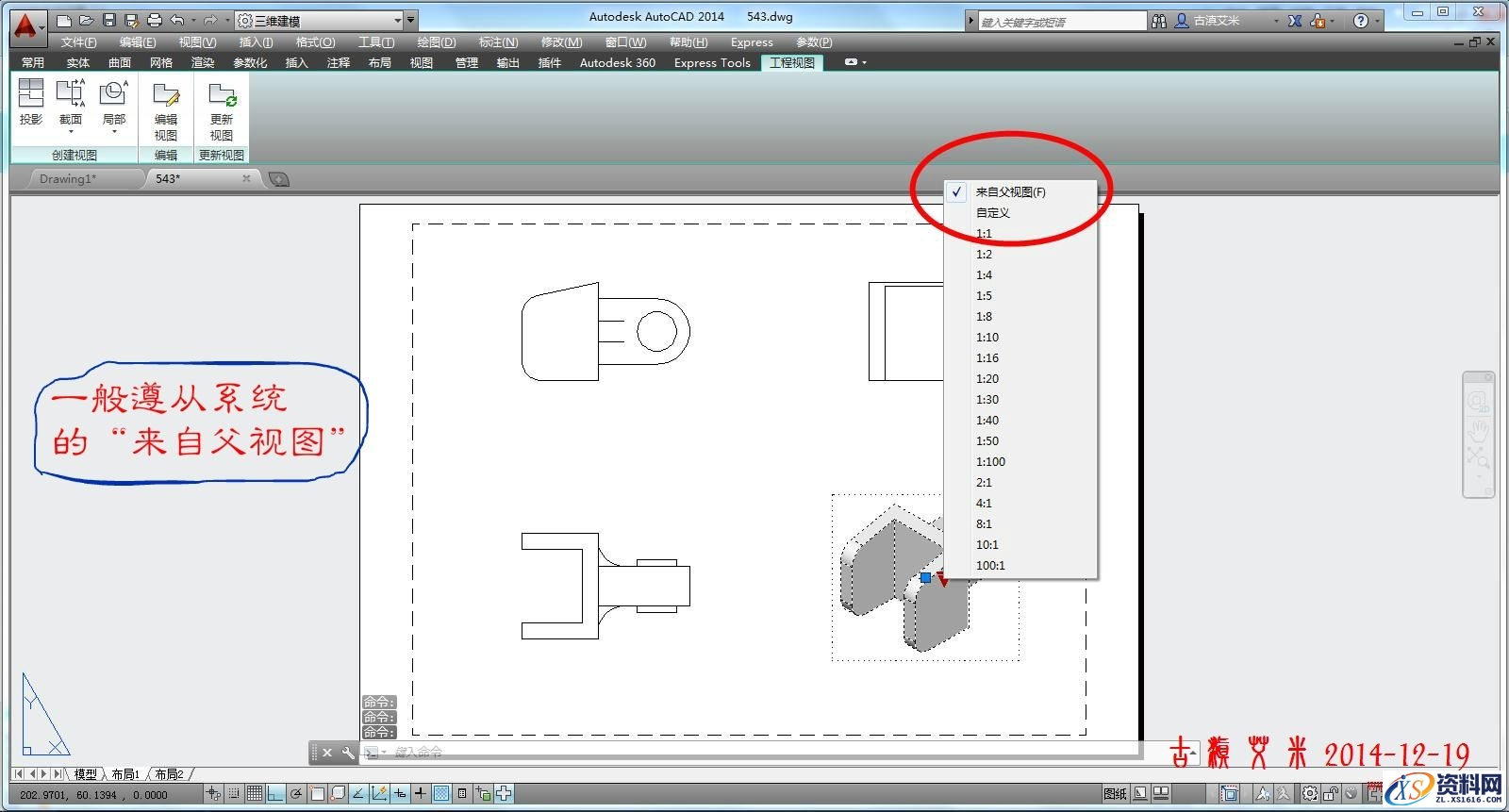The image size is (1509, 812).
Task: Click the Print icon in quick access toolbar
Action: tap(155, 20)
